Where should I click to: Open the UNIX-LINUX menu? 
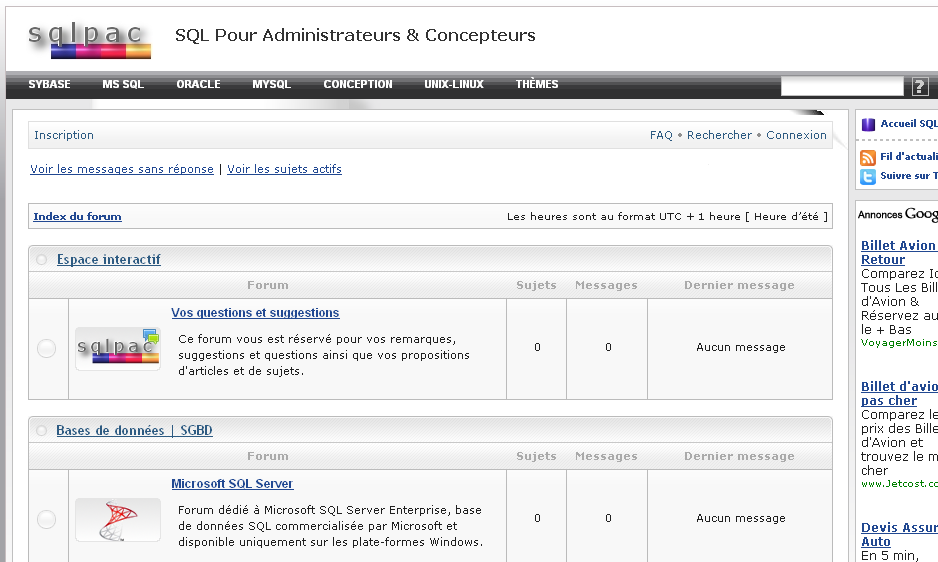coord(453,85)
